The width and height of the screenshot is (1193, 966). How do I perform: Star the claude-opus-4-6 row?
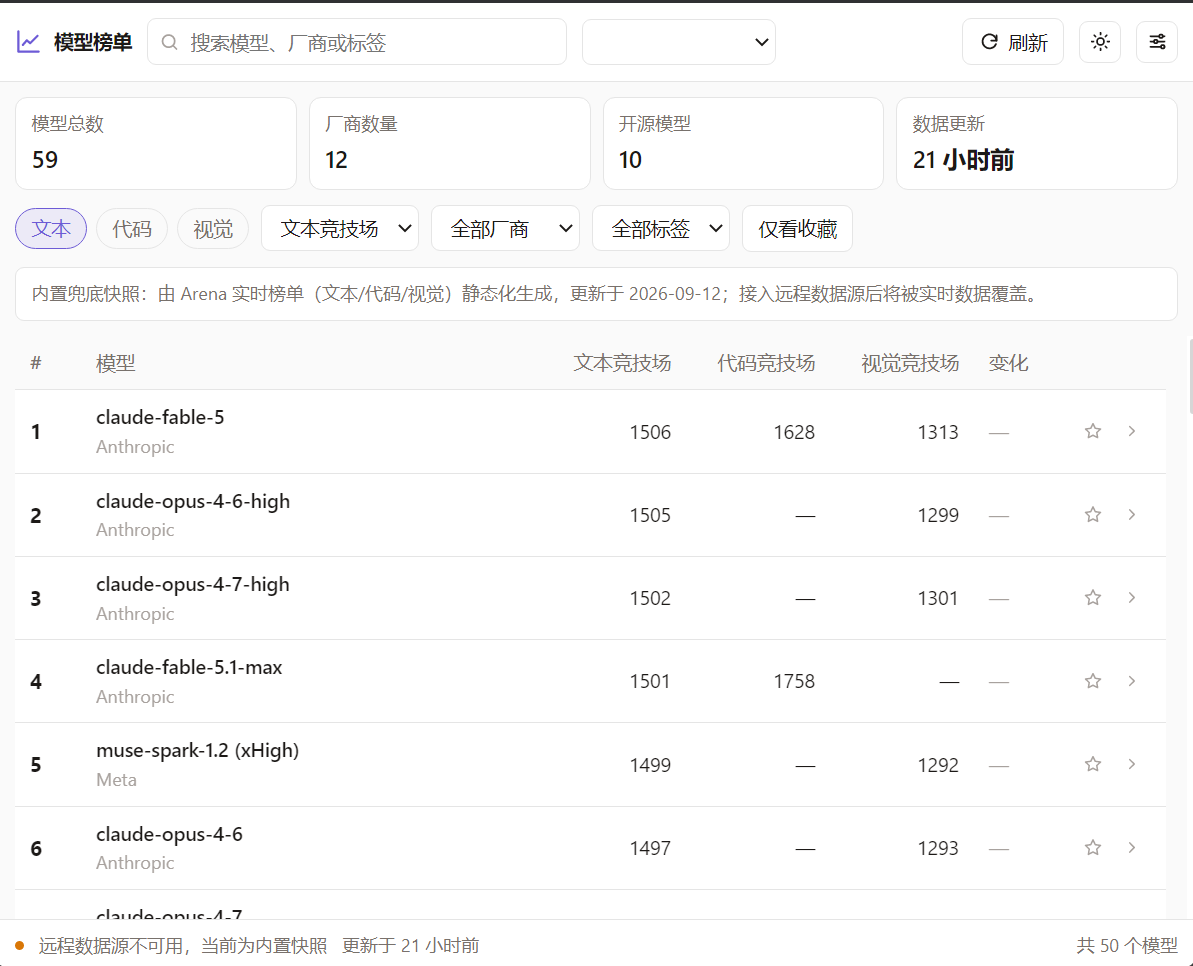pyautogui.click(x=1093, y=847)
